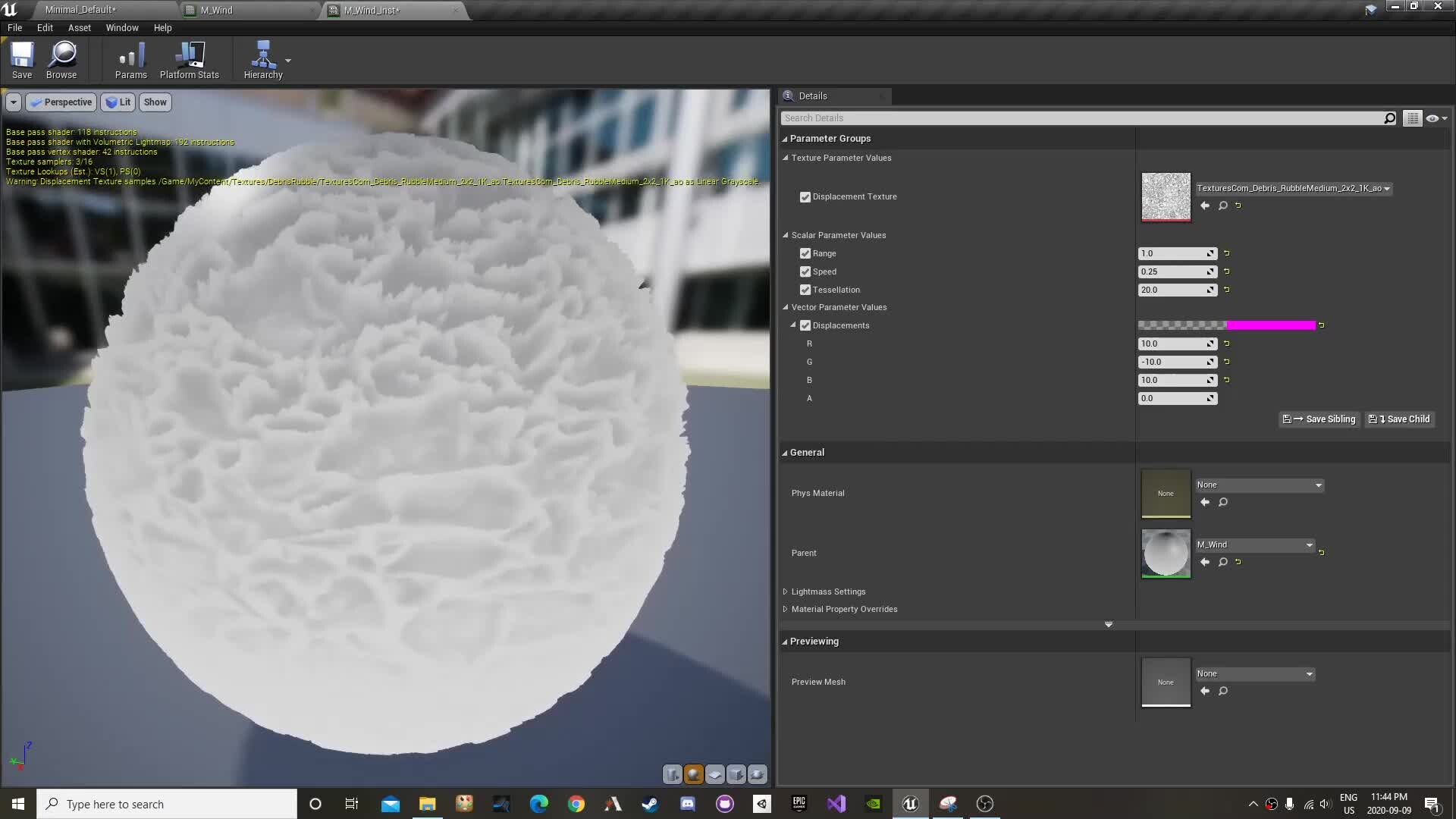
Task: Expand the Lightmass Settings section
Action: 786,591
